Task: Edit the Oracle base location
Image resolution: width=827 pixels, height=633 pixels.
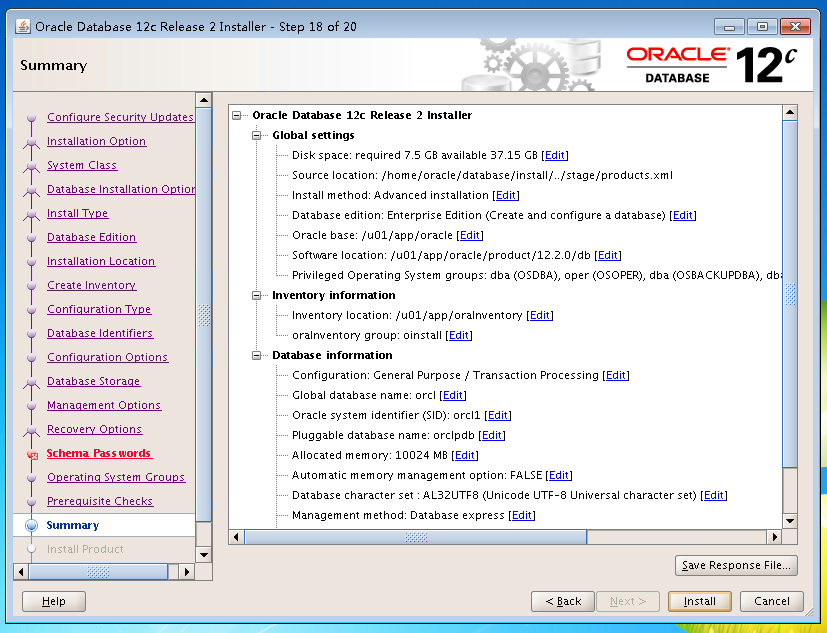Action: pos(470,235)
